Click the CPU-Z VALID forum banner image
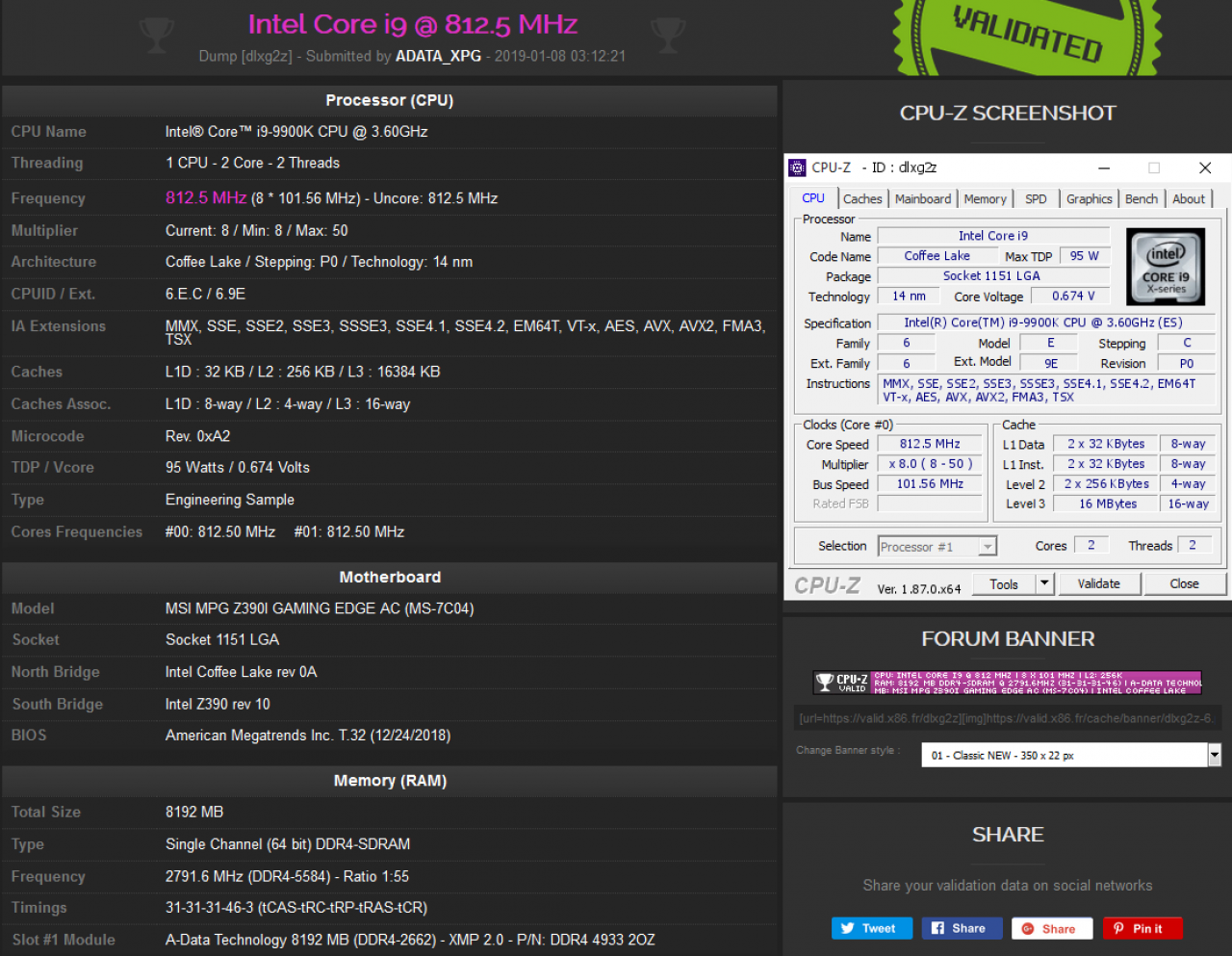The width and height of the screenshot is (1232, 956). (x=1008, y=683)
